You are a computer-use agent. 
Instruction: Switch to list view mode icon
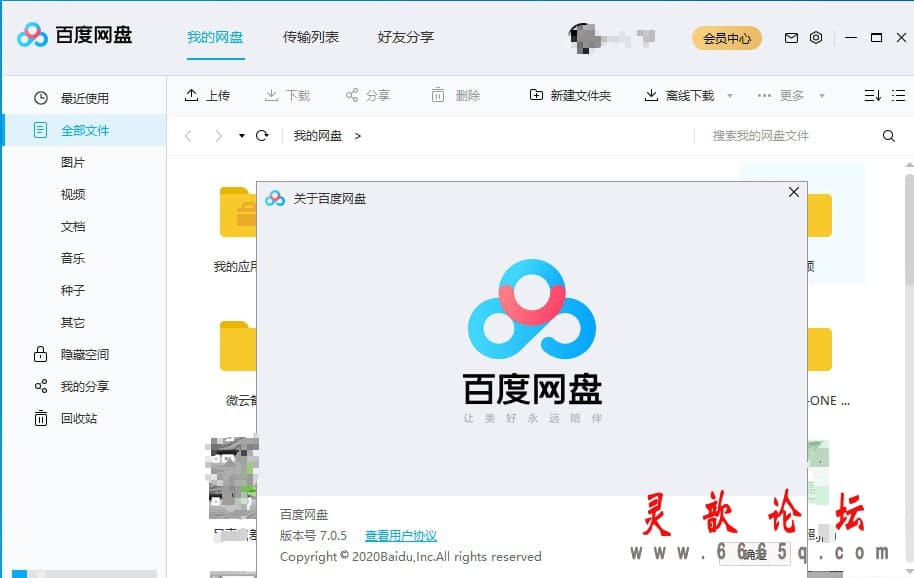pyautogui.click(x=899, y=96)
